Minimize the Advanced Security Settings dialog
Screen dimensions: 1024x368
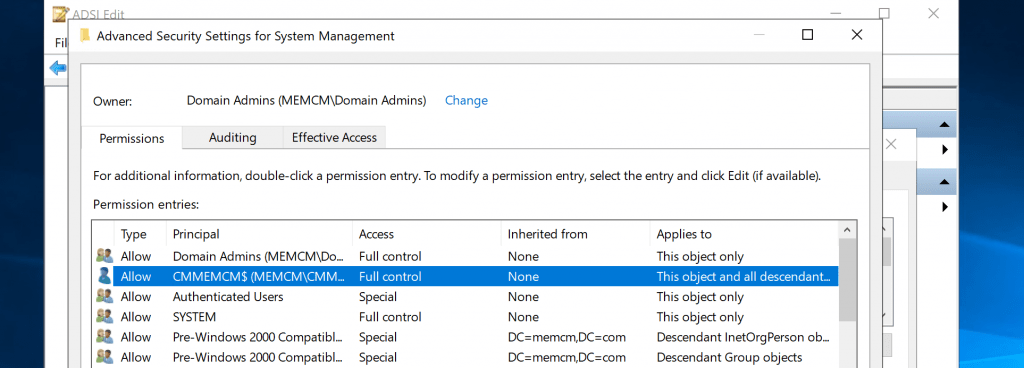point(758,35)
